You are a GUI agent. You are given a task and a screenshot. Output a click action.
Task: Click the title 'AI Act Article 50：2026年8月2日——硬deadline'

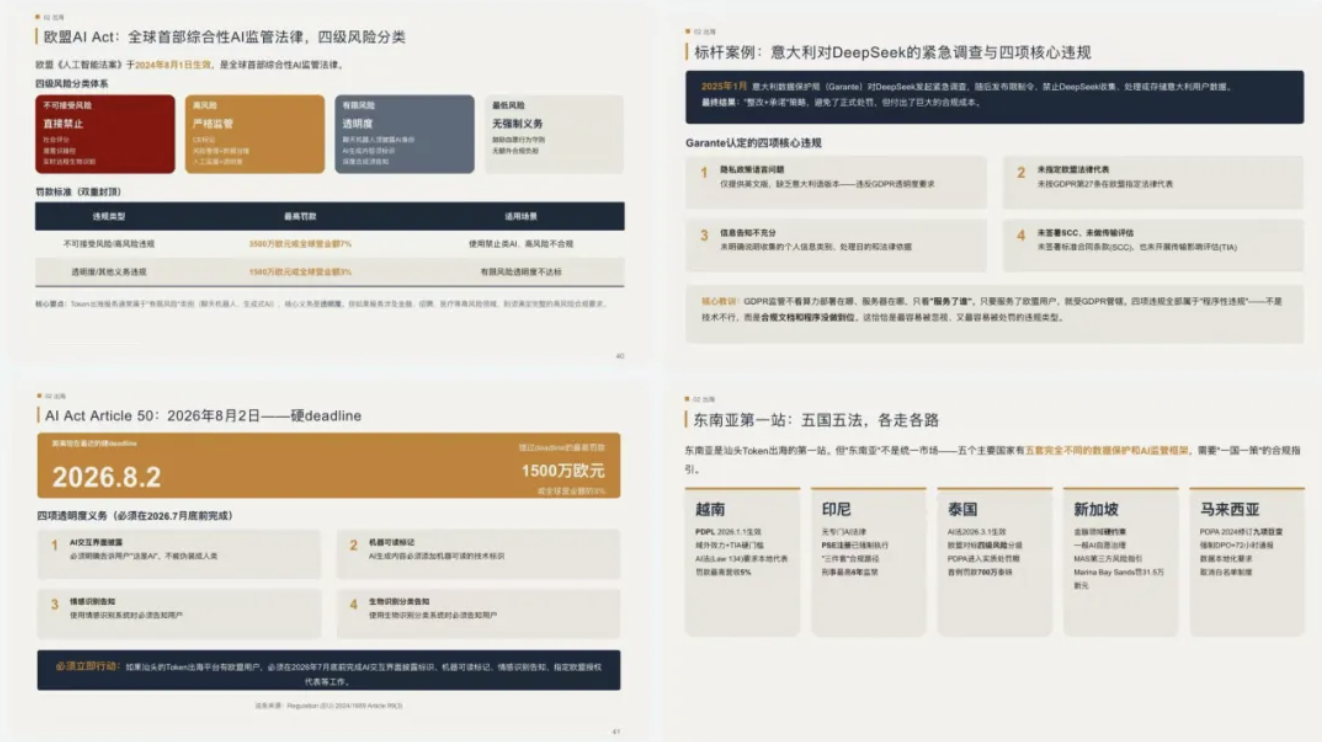(x=203, y=415)
